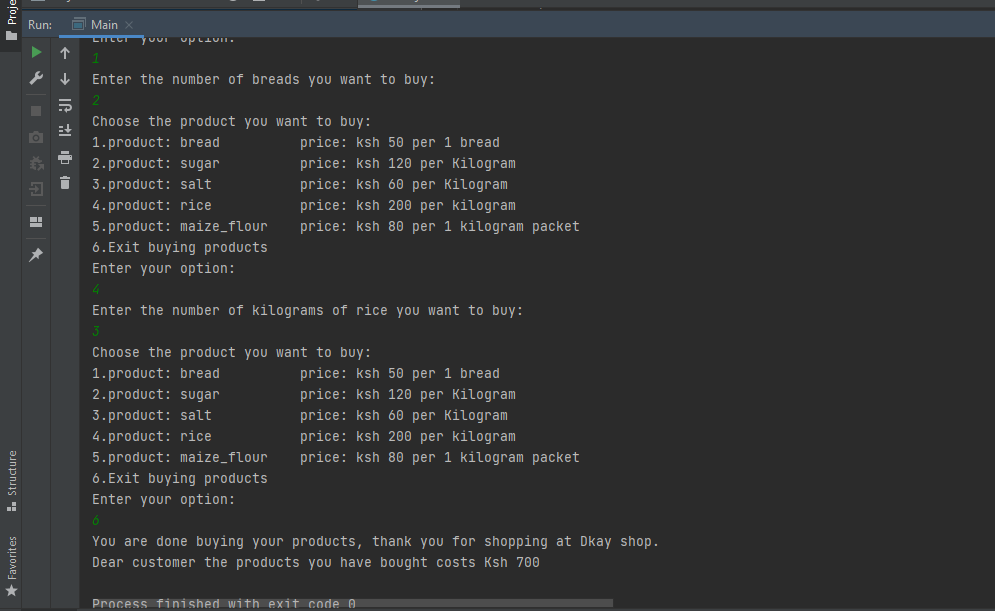Toggle scroll to end of console

point(66,130)
